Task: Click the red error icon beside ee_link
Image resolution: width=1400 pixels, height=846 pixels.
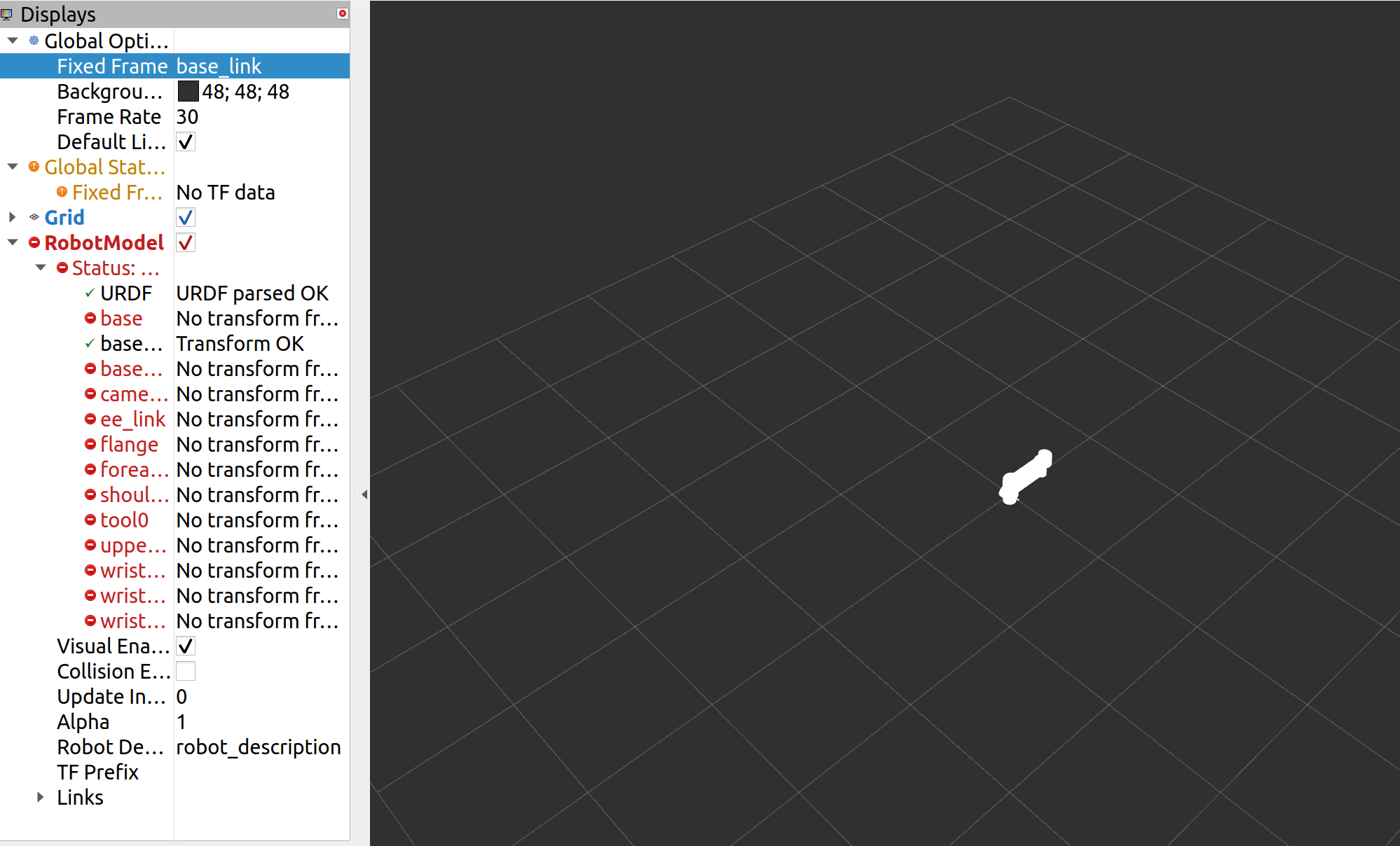Action: [90, 419]
